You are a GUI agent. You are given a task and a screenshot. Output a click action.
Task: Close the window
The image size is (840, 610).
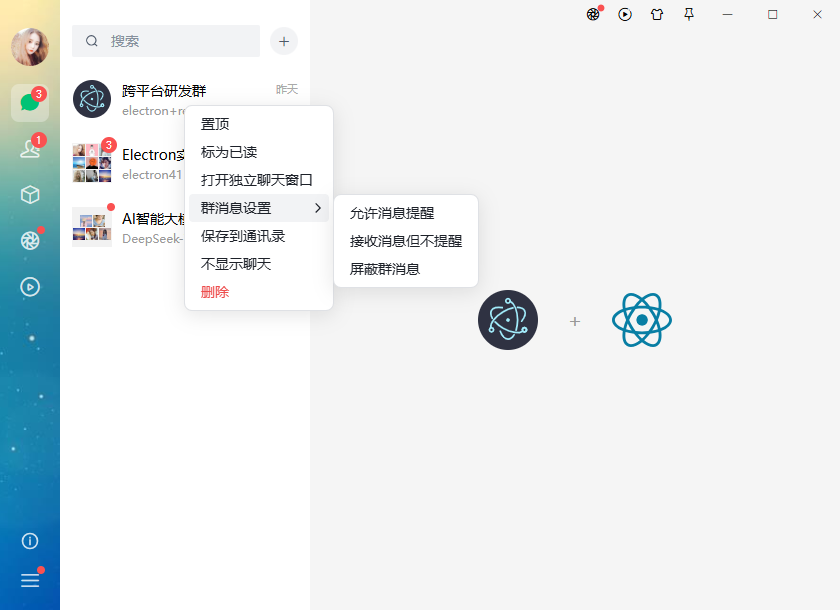[817, 14]
